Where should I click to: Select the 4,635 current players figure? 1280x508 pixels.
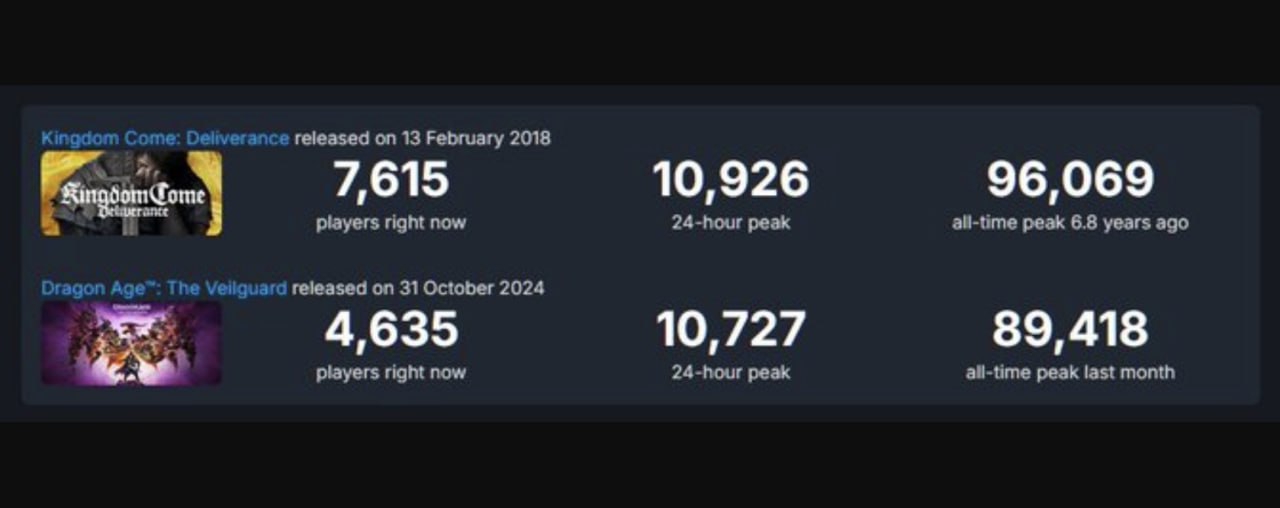pyautogui.click(x=390, y=330)
